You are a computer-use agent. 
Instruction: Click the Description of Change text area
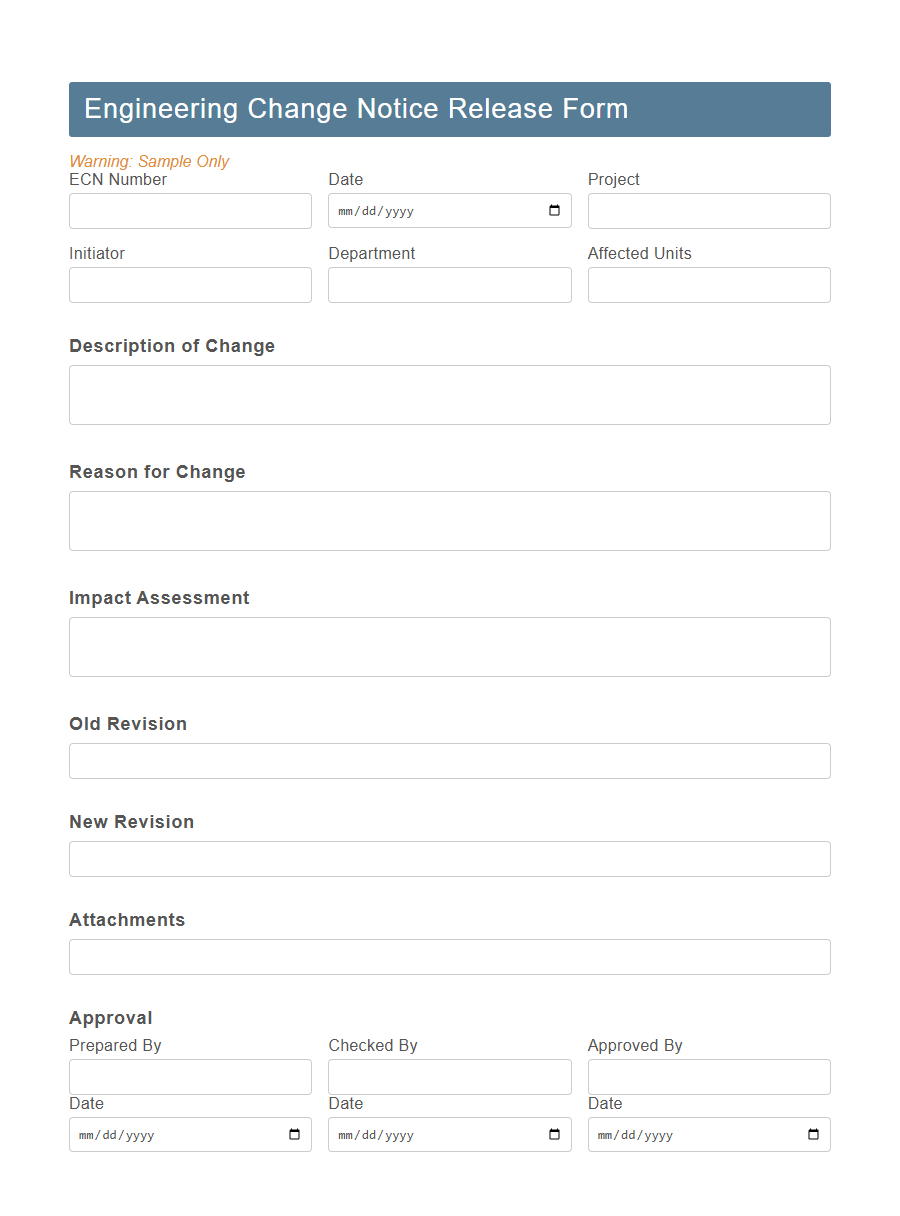[449, 394]
